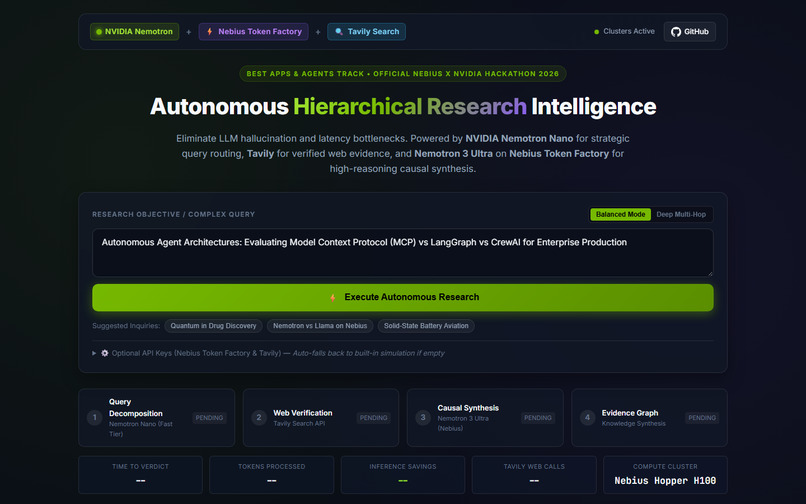Click the bolt icon on the Execute button
This screenshot has height=504, width=806.
(x=333, y=297)
